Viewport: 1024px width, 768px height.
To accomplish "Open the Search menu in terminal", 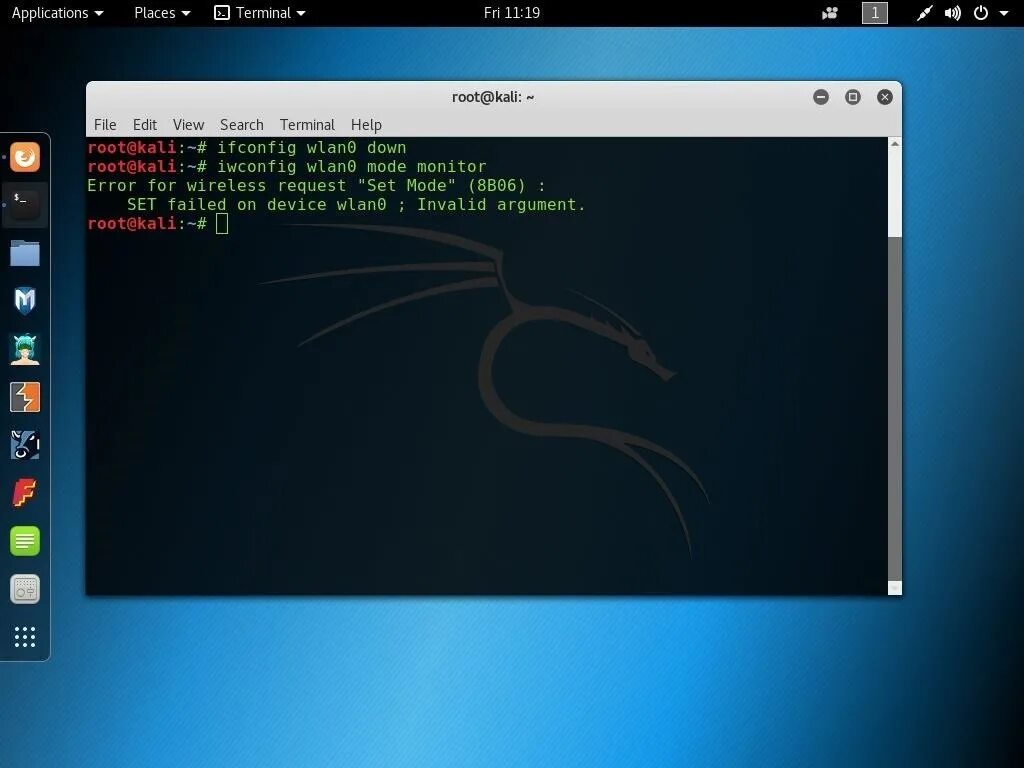I will (x=242, y=125).
